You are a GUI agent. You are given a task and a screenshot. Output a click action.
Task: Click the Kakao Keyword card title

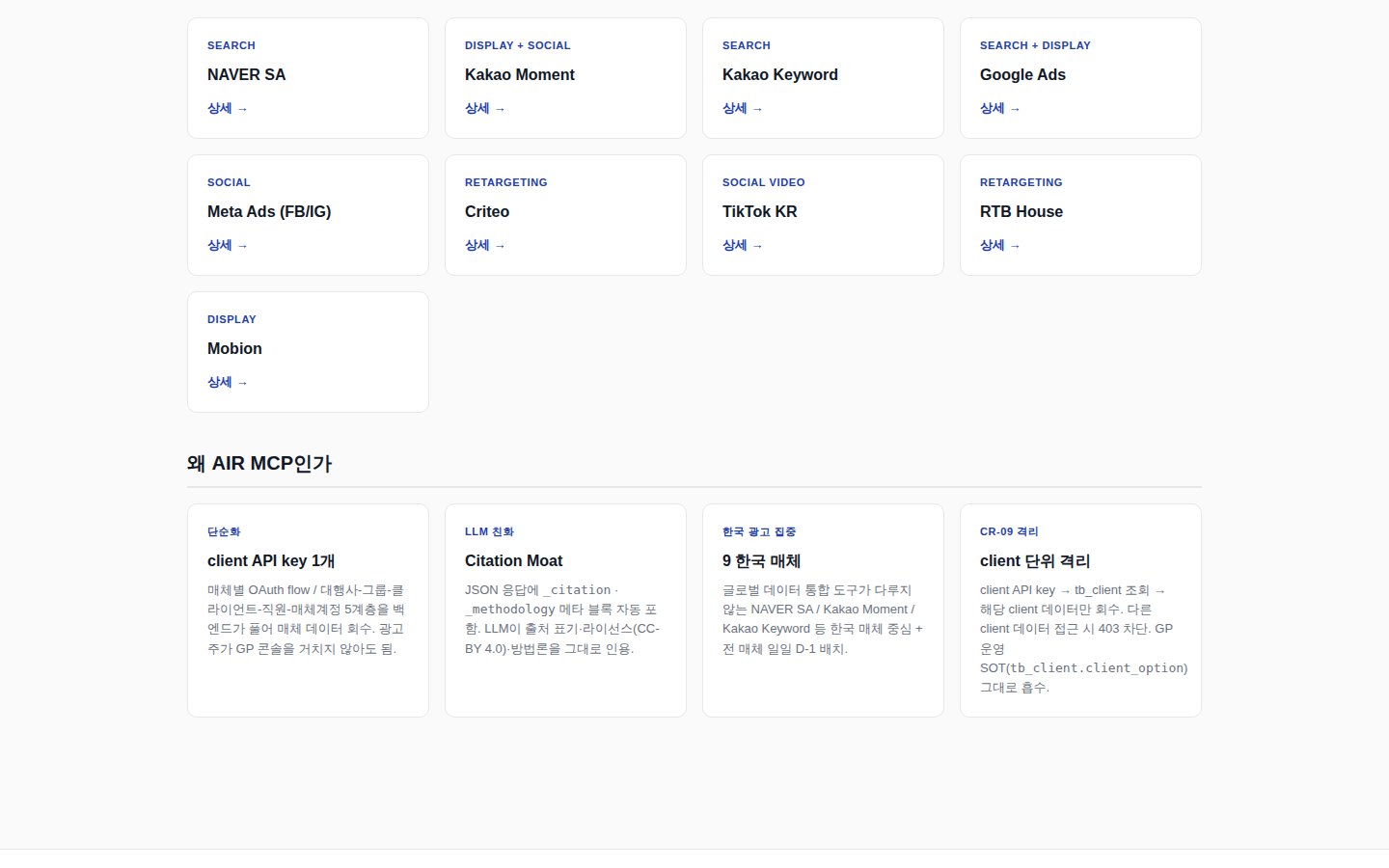click(x=780, y=74)
